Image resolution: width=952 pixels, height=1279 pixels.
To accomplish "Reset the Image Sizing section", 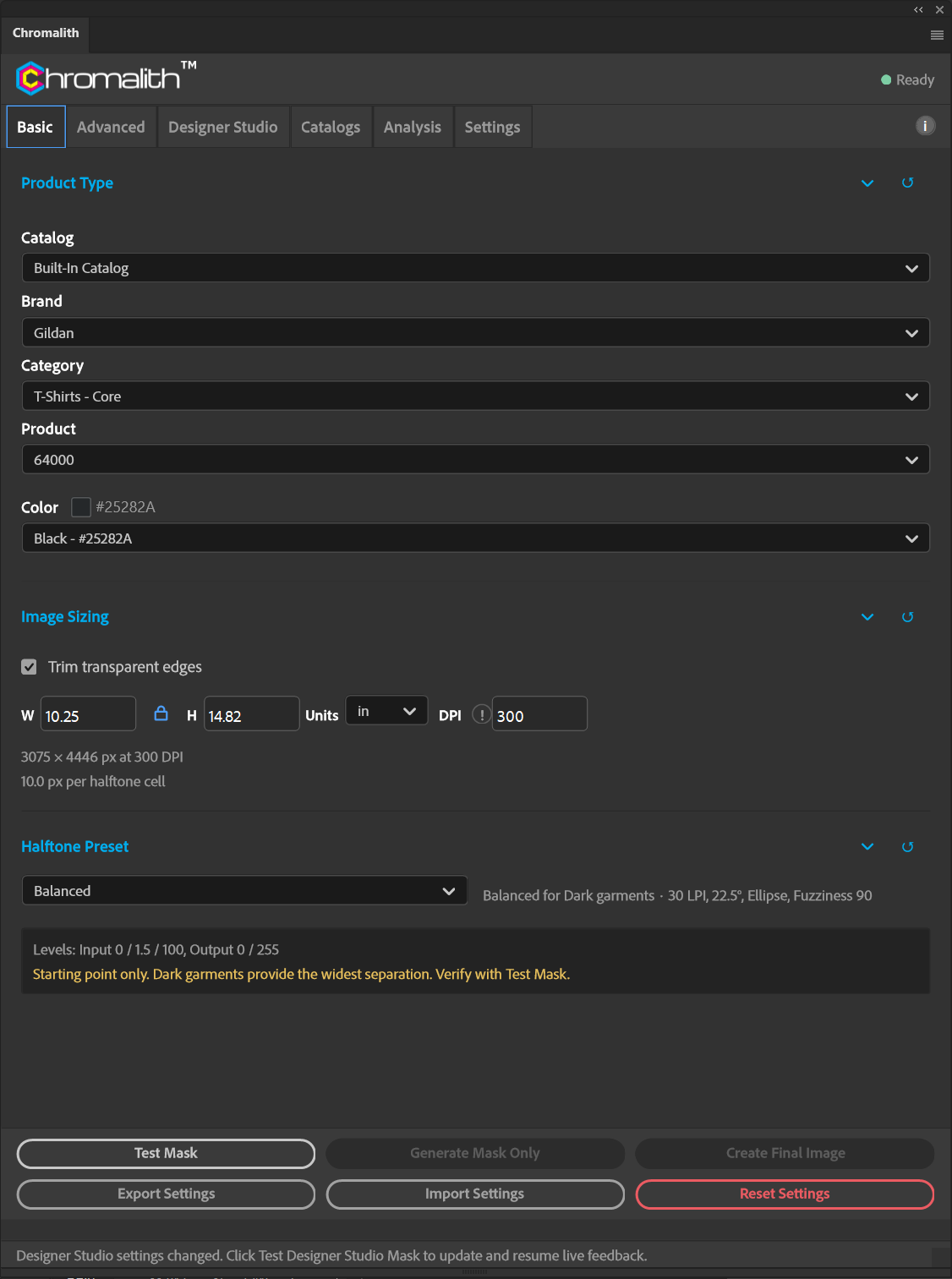I will point(907,617).
